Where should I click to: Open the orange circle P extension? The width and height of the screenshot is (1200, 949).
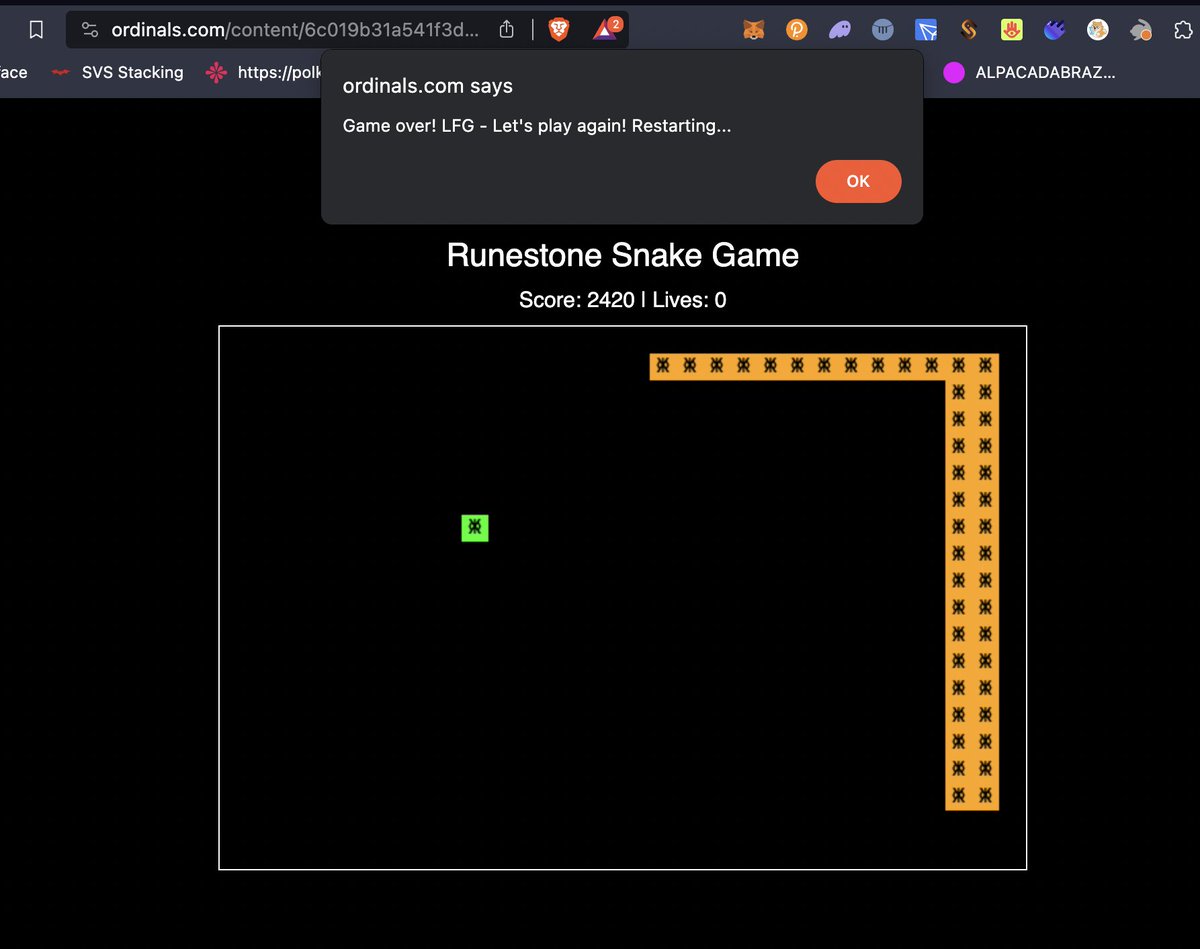(796, 30)
